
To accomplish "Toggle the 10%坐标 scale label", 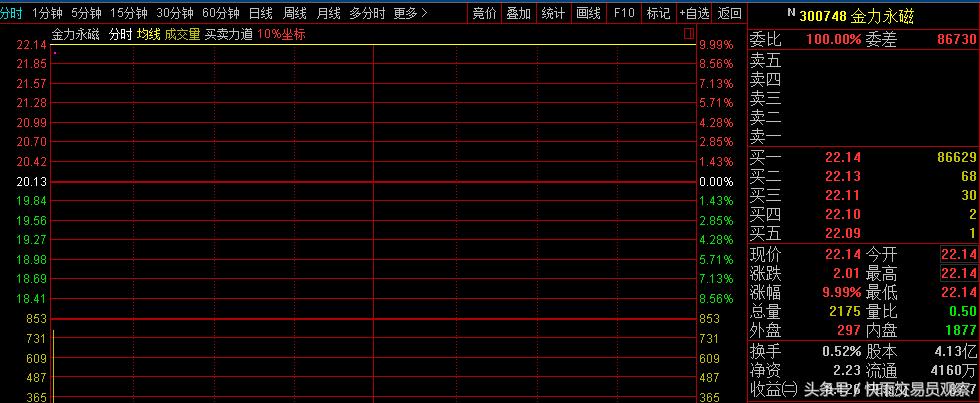I will (x=281, y=35).
